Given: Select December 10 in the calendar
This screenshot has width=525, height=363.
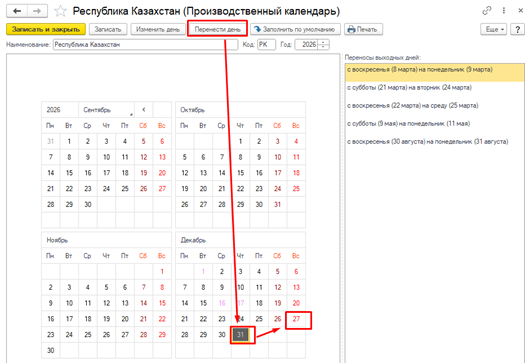Looking at the screenshot, I should coord(240,287).
